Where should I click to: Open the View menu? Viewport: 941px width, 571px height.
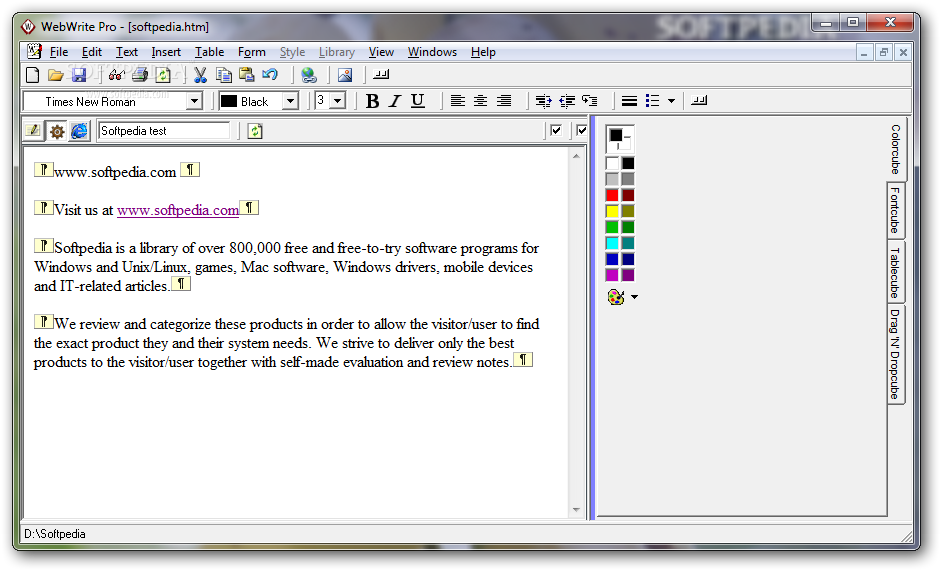pos(381,52)
